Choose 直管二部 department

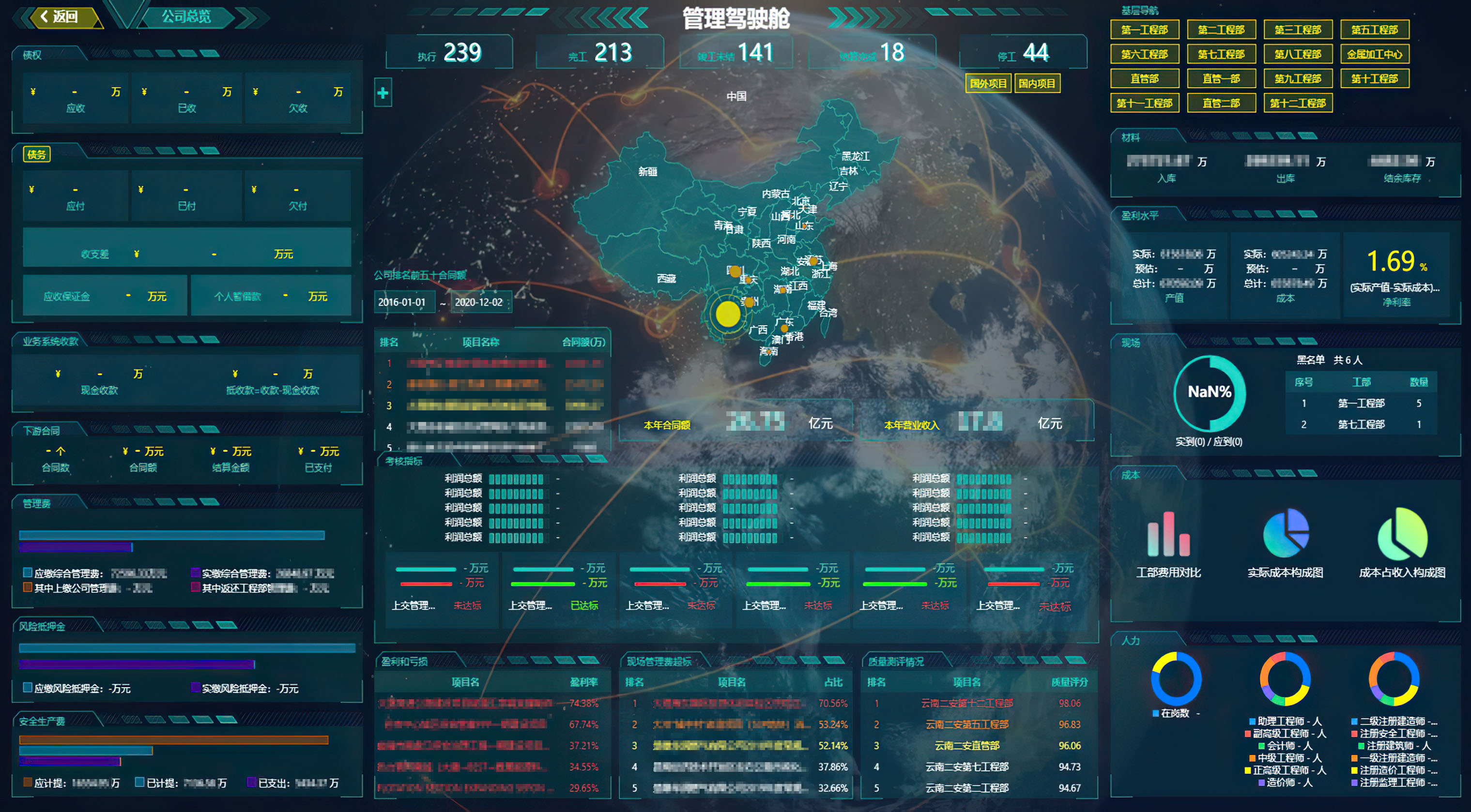point(1221,103)
